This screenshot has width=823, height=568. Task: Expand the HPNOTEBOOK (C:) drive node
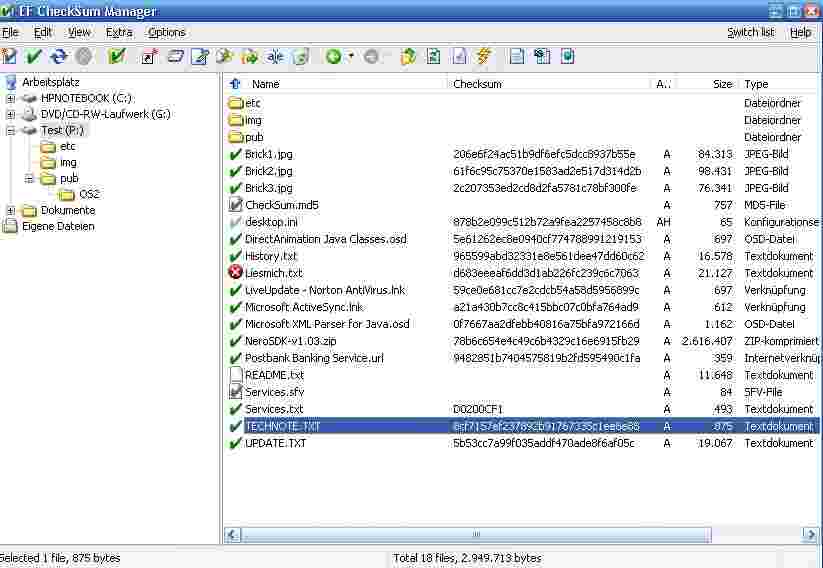point(10,98)
